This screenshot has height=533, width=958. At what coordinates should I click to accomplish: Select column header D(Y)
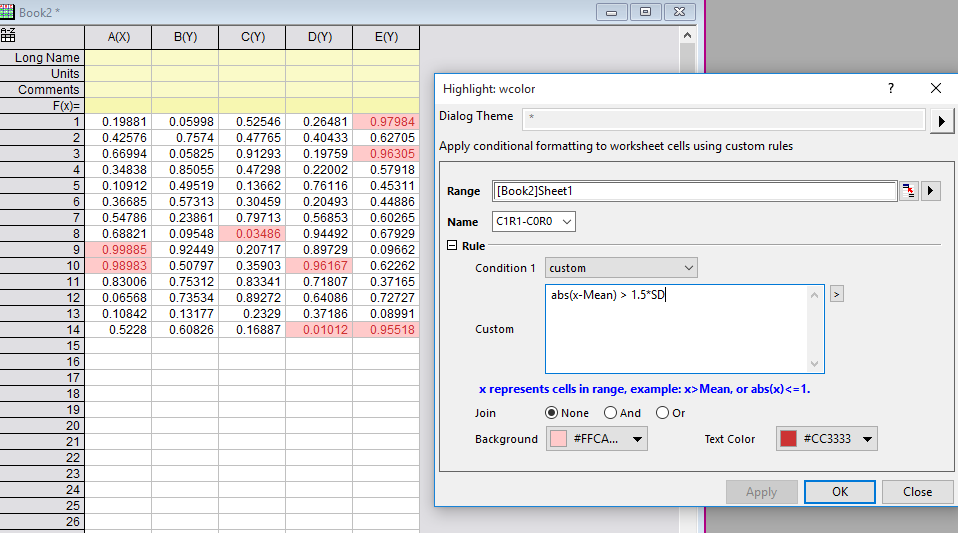click(320, 37)
